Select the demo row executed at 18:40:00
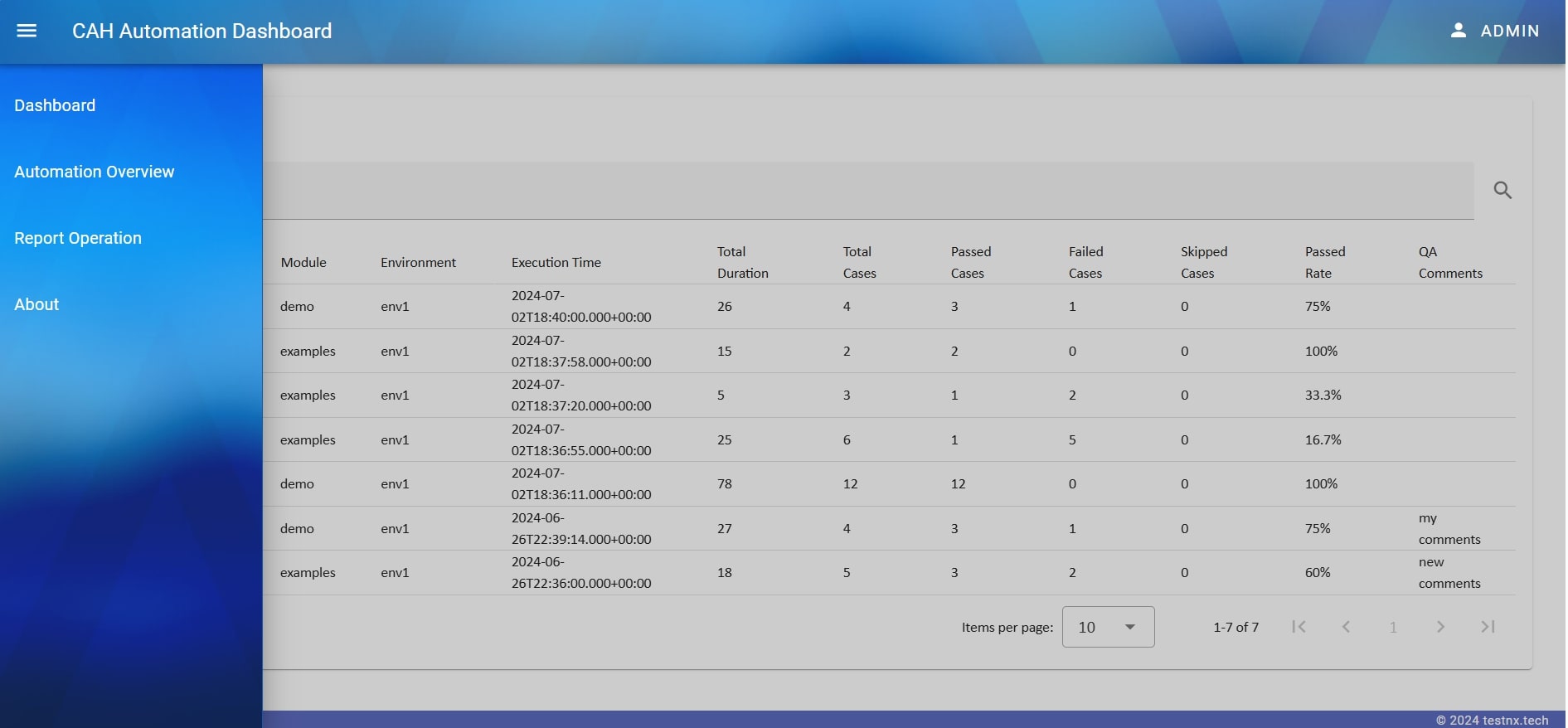The height and width of the screenshot is (728, 1568). [x=889, y=307]
